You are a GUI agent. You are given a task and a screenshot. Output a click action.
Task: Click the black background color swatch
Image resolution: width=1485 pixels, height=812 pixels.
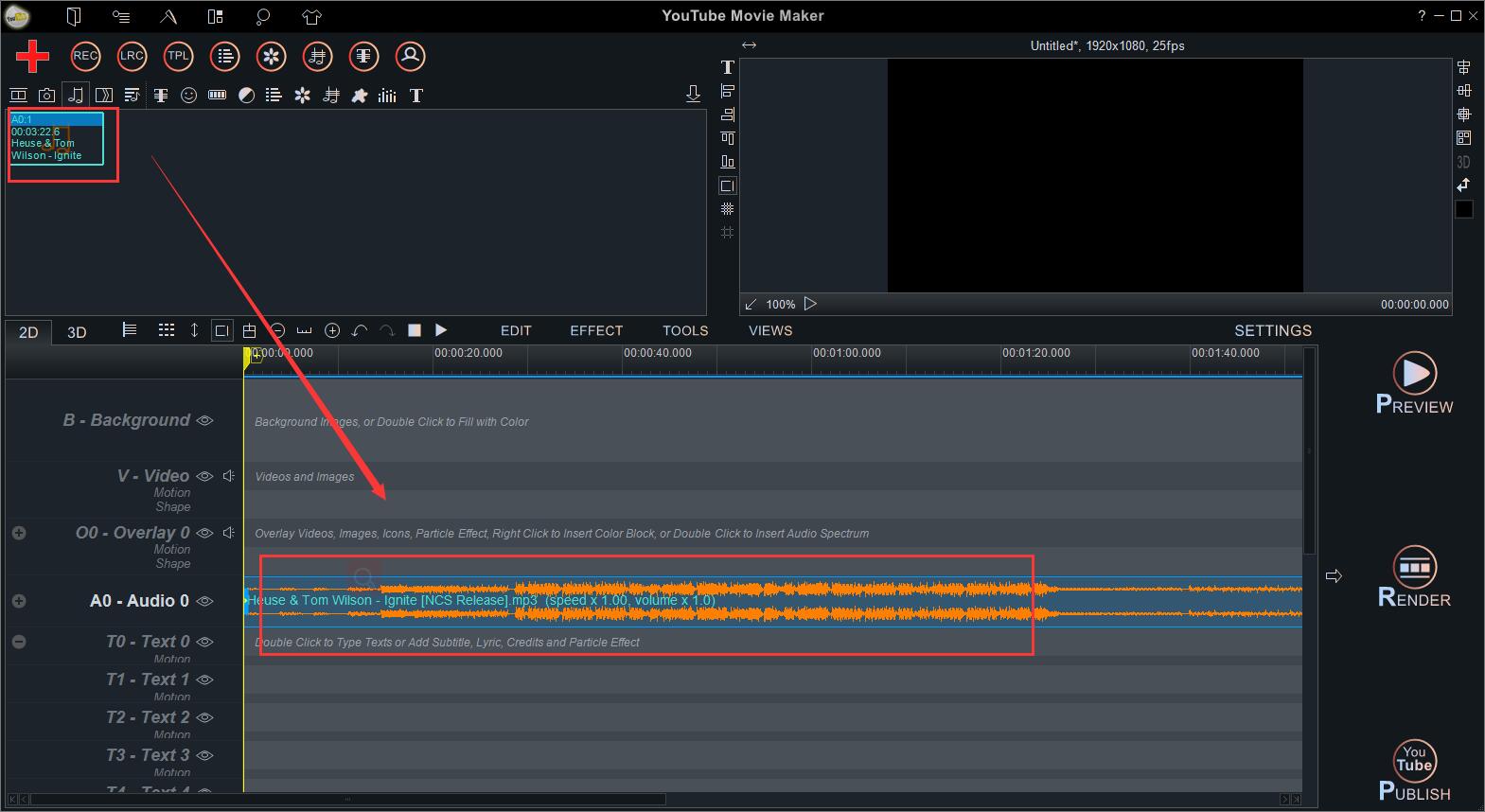point(1464,209)
